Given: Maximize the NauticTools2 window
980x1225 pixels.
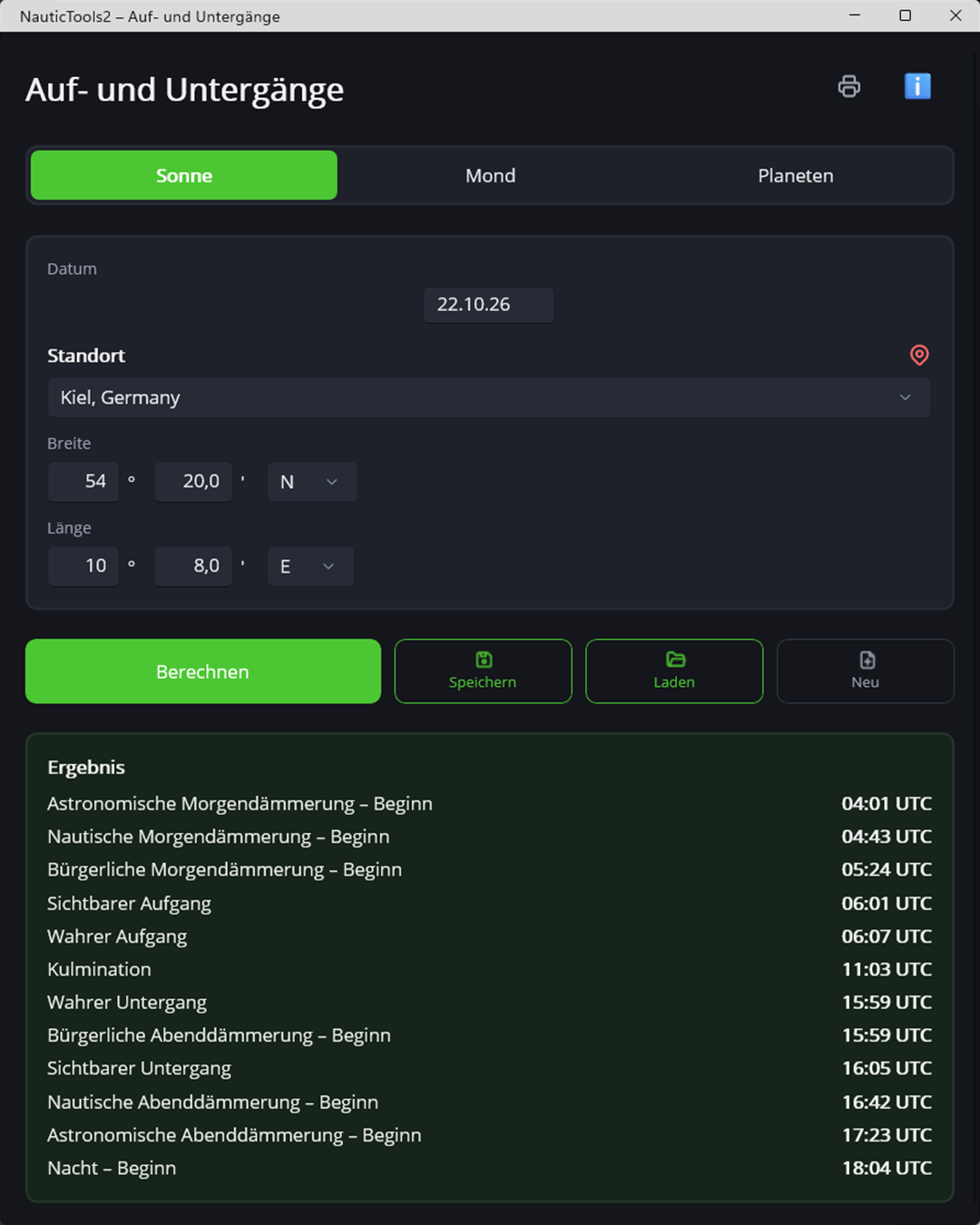Looking at the screenshot, I should 905,15.
